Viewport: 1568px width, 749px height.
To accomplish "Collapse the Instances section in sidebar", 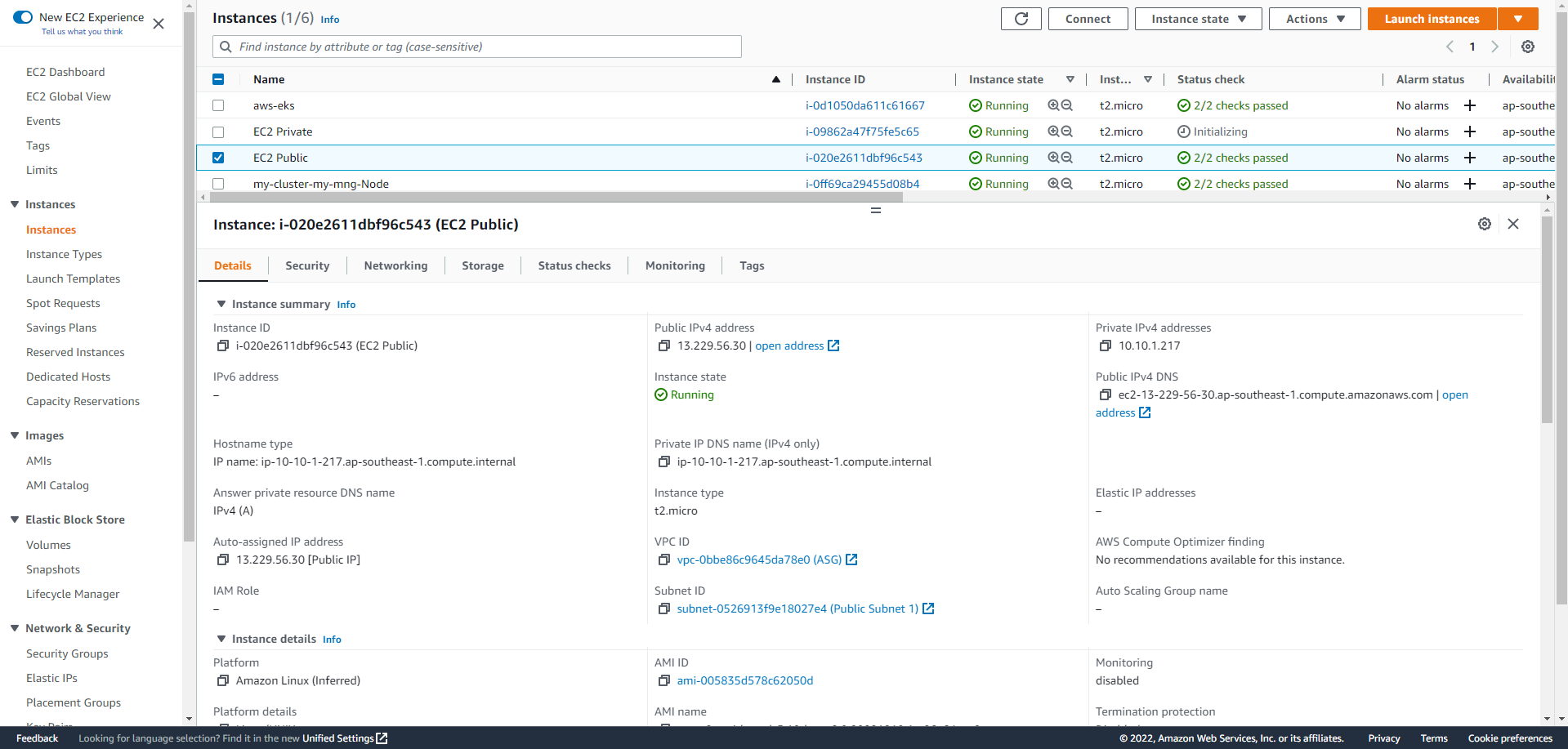I will click(x=15, y=204).
